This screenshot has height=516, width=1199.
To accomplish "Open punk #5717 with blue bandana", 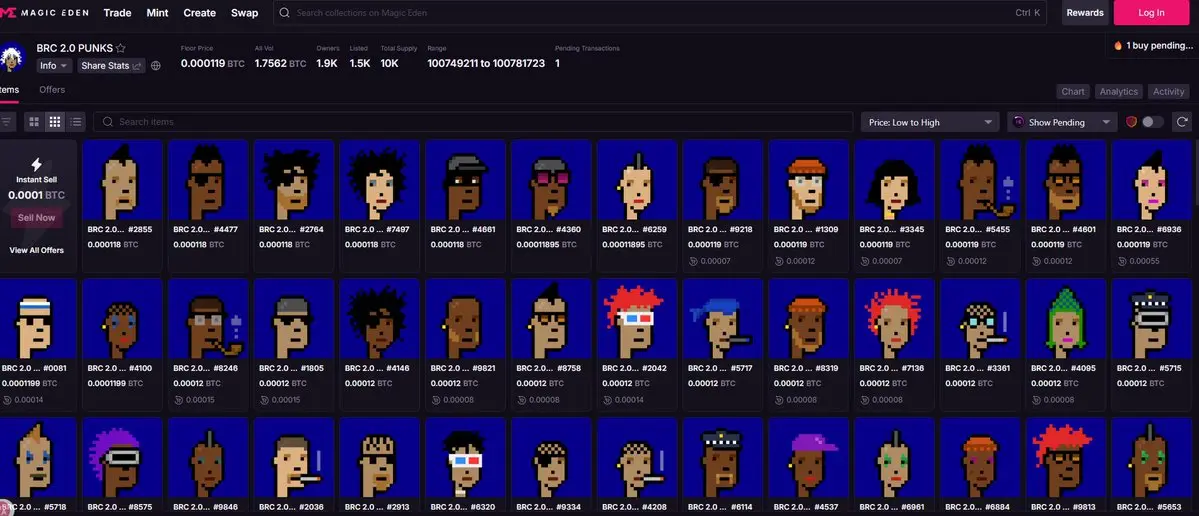I will 723,319.
